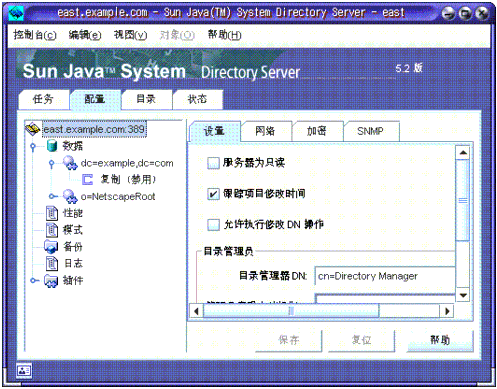This screenshot has height=389, width=497.
Task: Switch to the 目录 tab
Action: [x=146, y=99]
